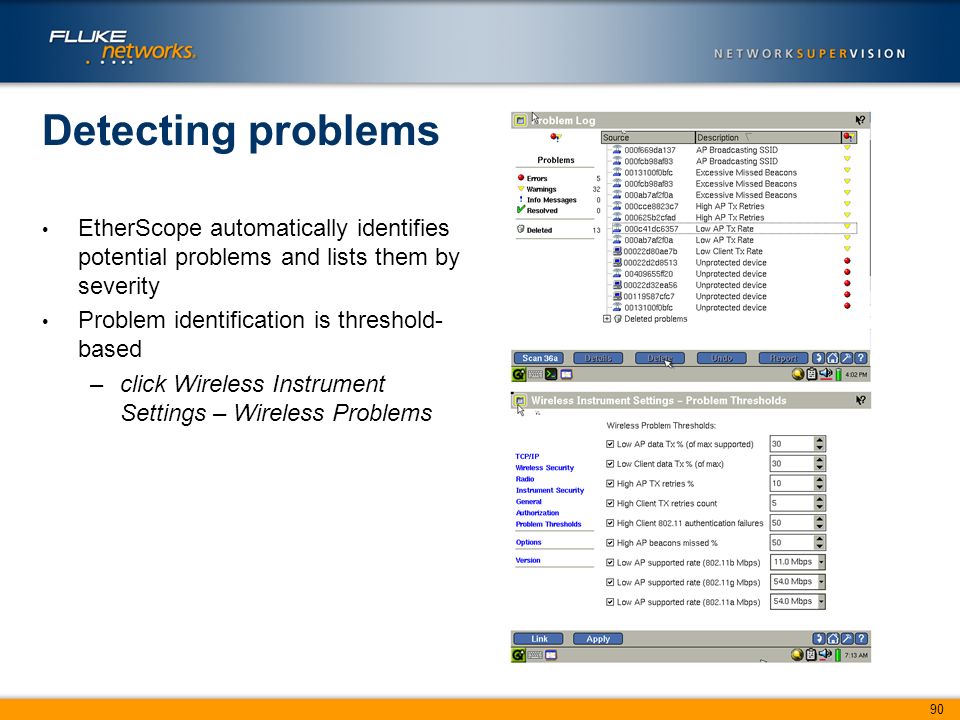Open the TCP/IP settings page
Image resolution: width=960 pixels, height=720 pixels.
(527, 456)
